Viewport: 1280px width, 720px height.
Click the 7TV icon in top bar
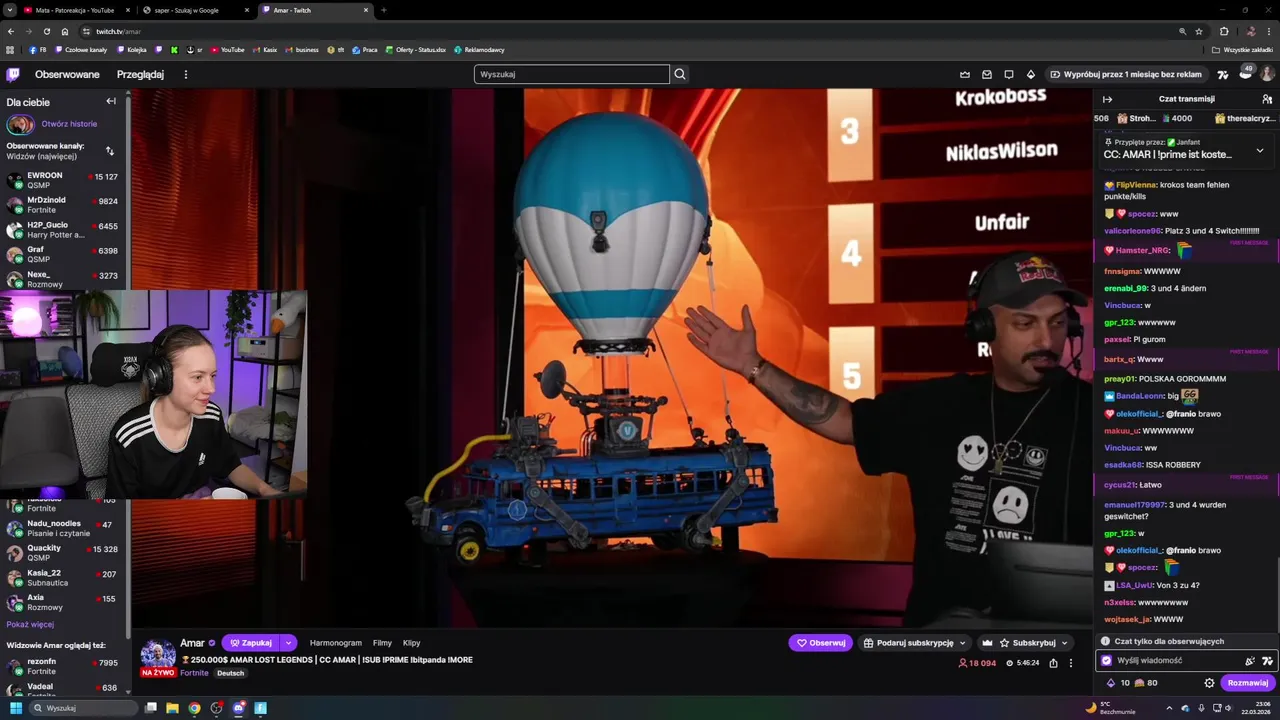click(x=1222, y=74)
